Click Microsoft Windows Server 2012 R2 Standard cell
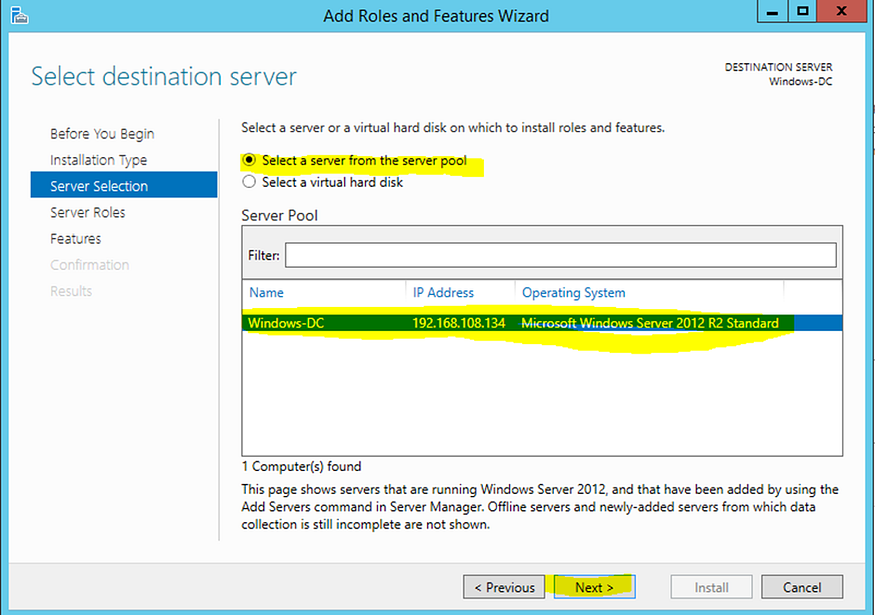Viewport: 875px width, 615px height. coord(650,323)
